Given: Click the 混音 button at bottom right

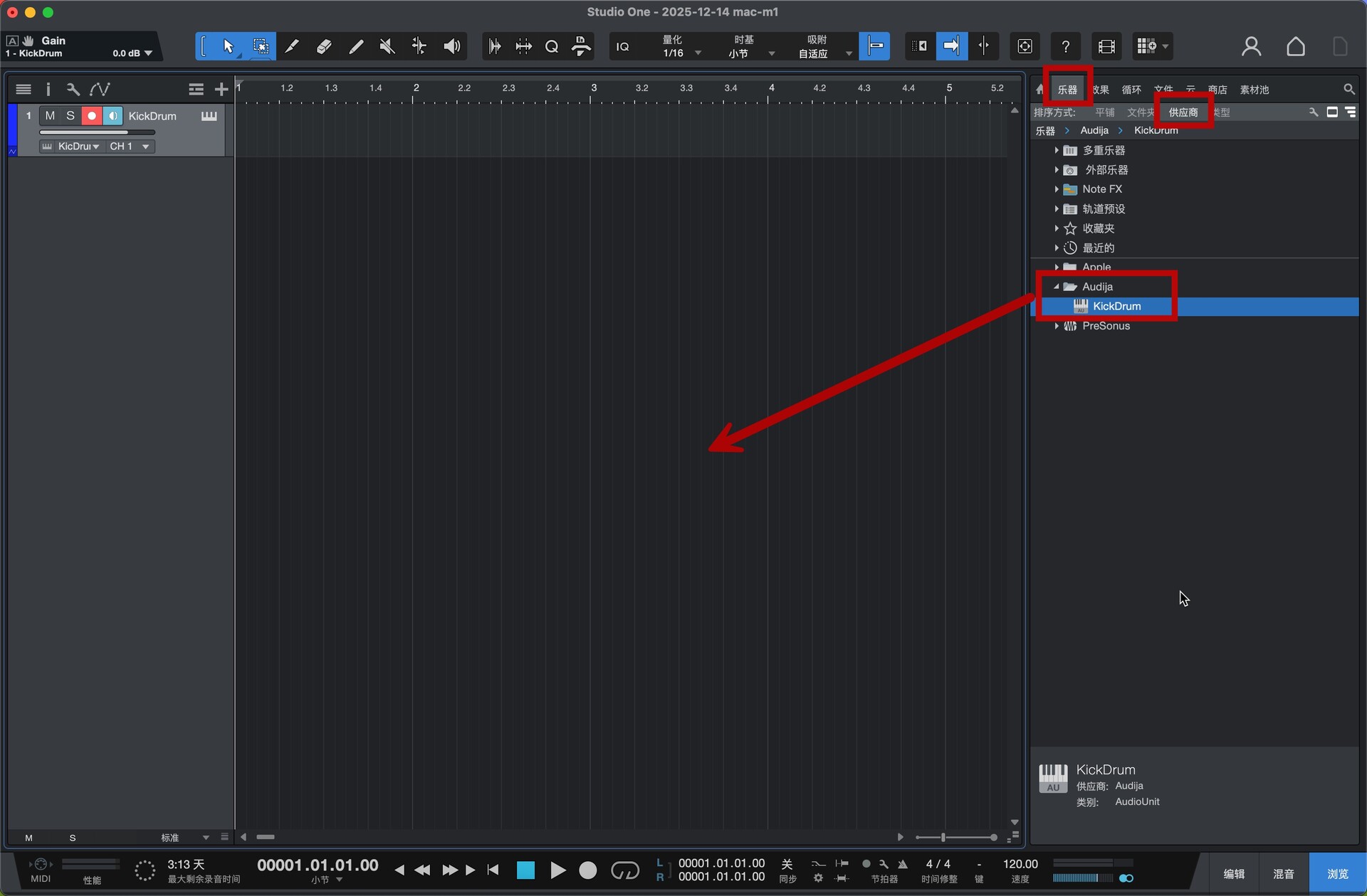Looking at the screenshot, I should pos(1283,874).
